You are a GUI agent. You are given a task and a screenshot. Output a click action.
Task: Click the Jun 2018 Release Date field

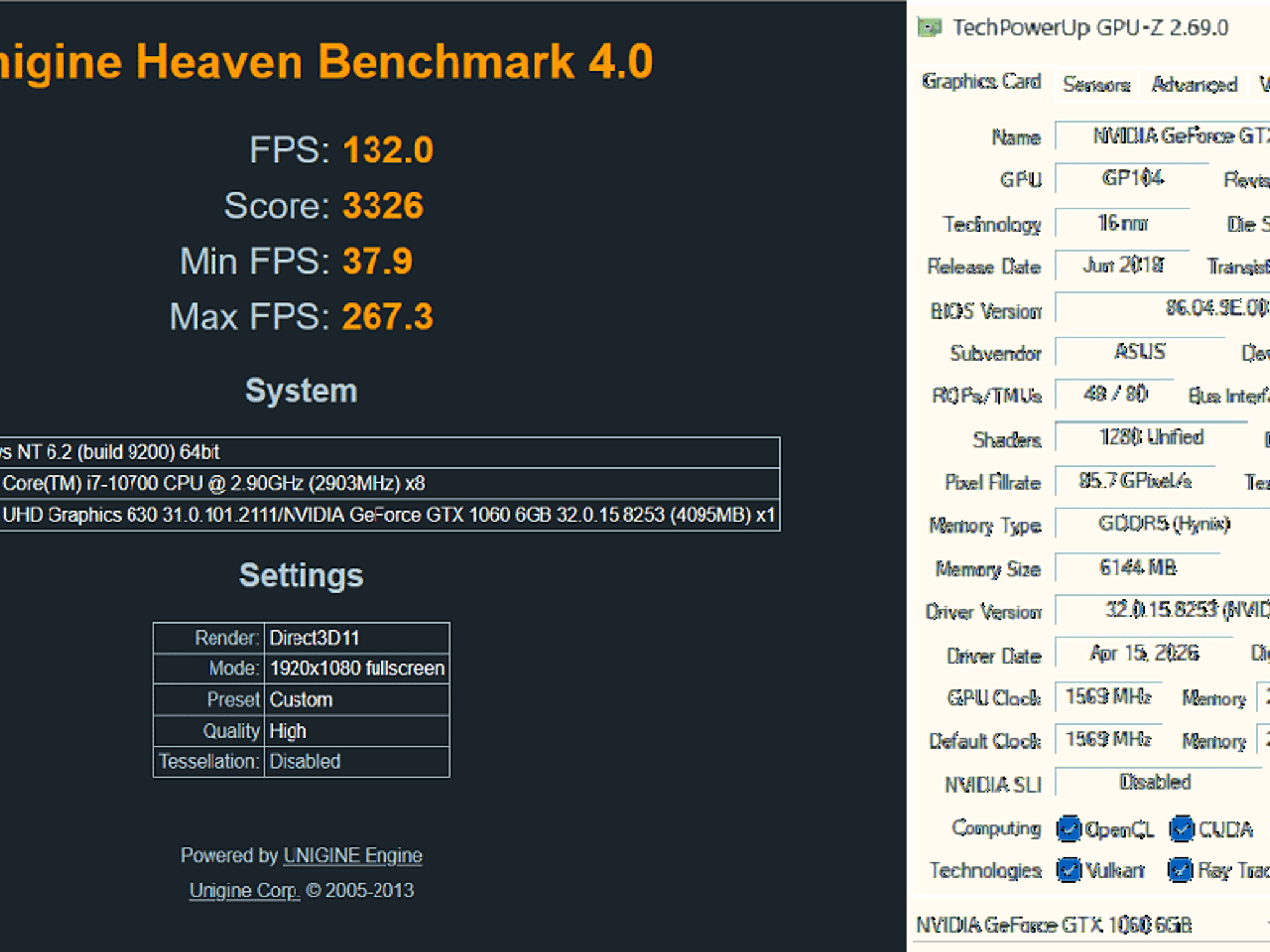(x=1122, y=265)
